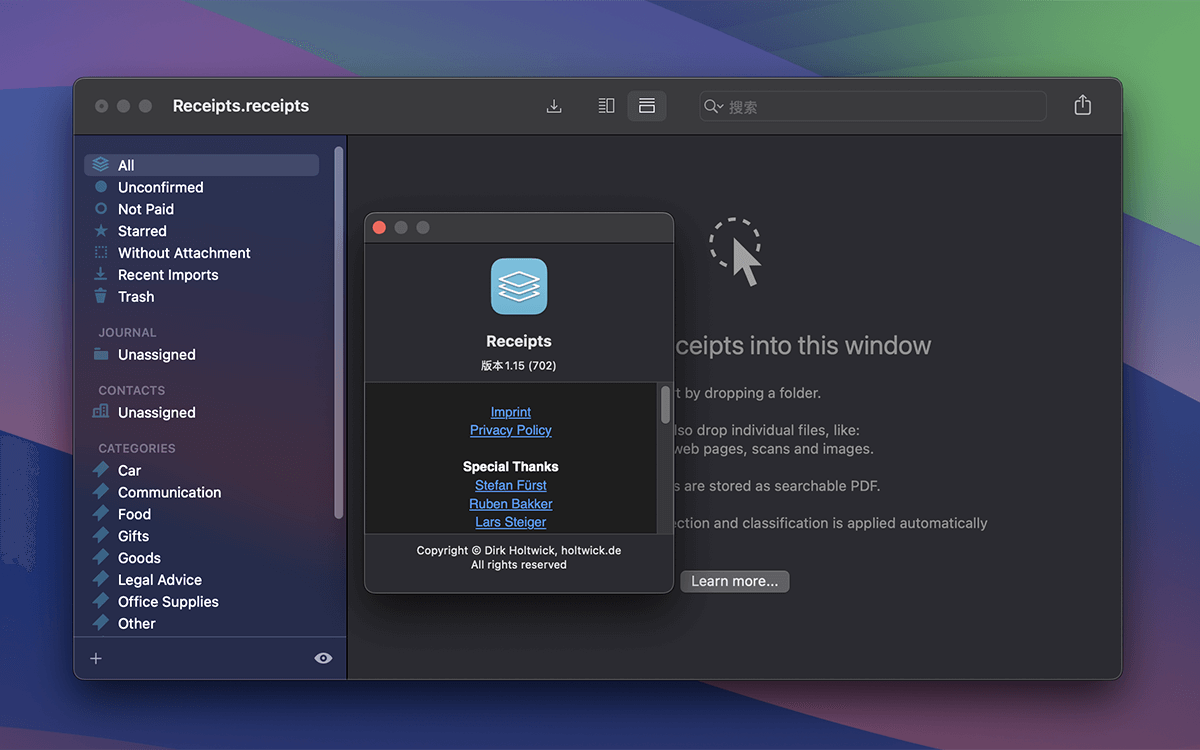Select the All stack icon
Screen dimensions: 1200x750
(x=101, y=165)
